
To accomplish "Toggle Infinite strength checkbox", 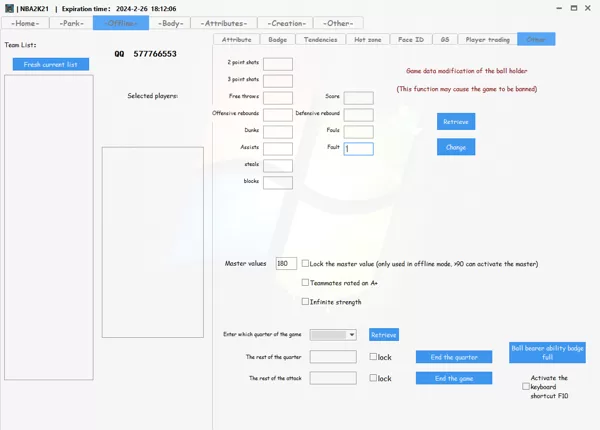I will click(305, 301).
